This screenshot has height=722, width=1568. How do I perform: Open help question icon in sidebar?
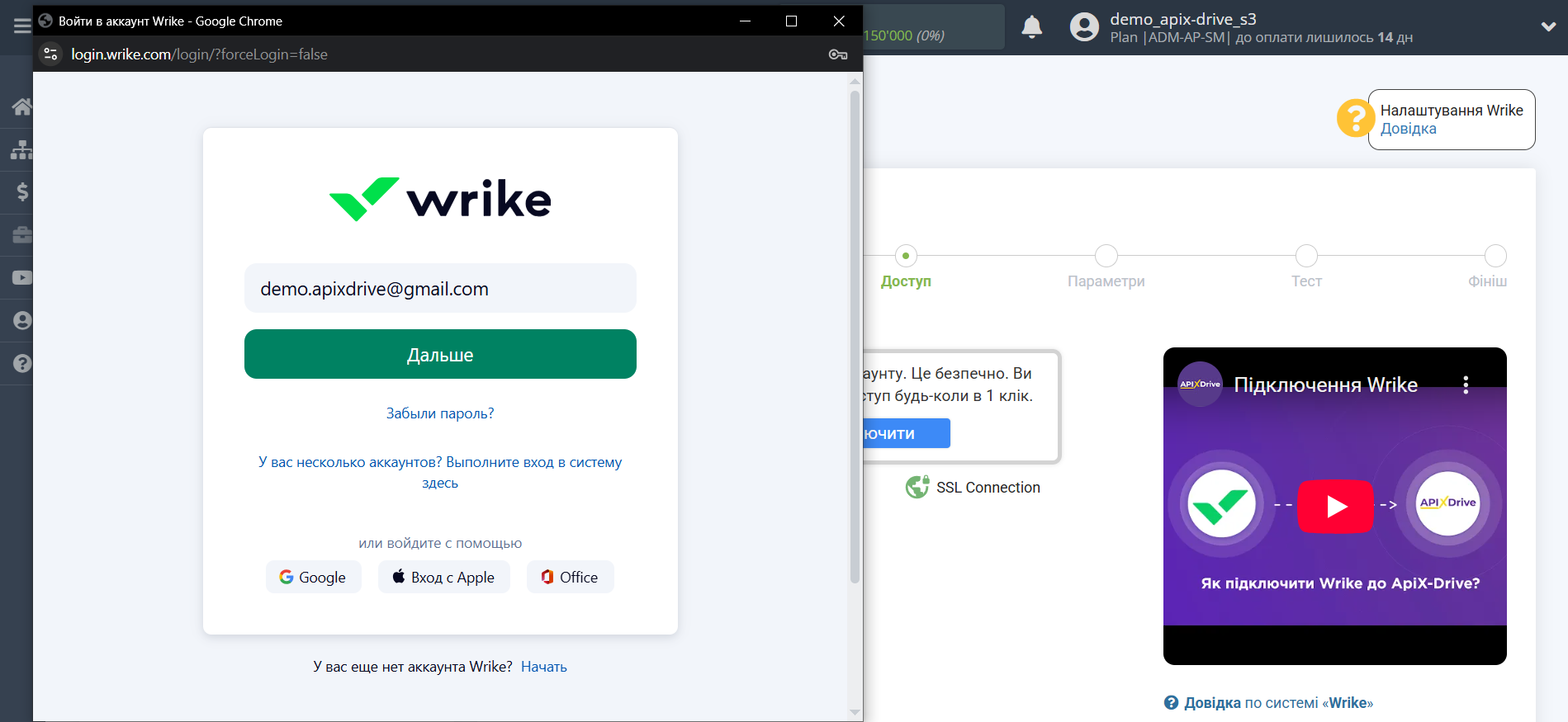point(22,363)
